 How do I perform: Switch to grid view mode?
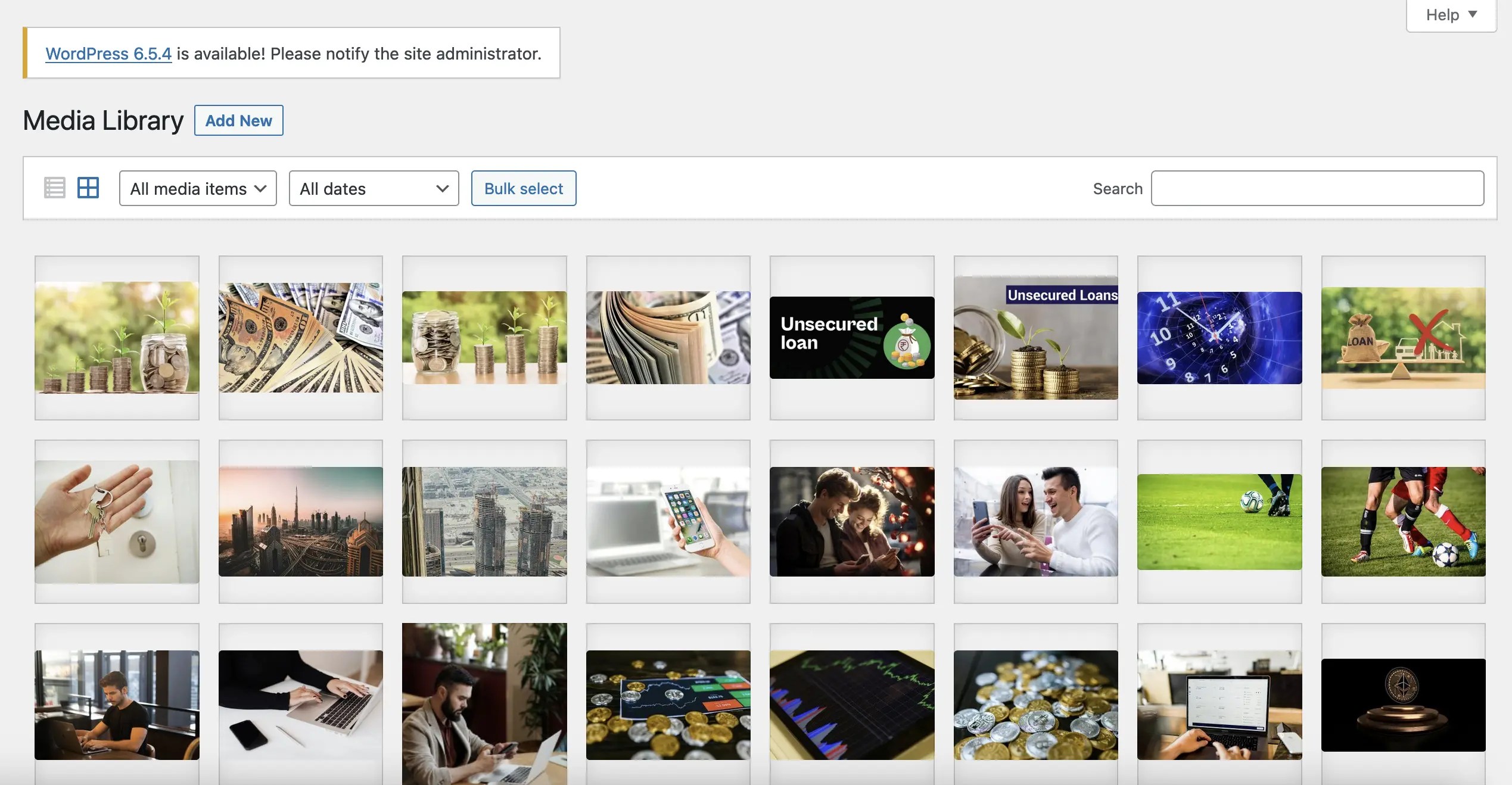pyautogui.click(x=87, y=188)
